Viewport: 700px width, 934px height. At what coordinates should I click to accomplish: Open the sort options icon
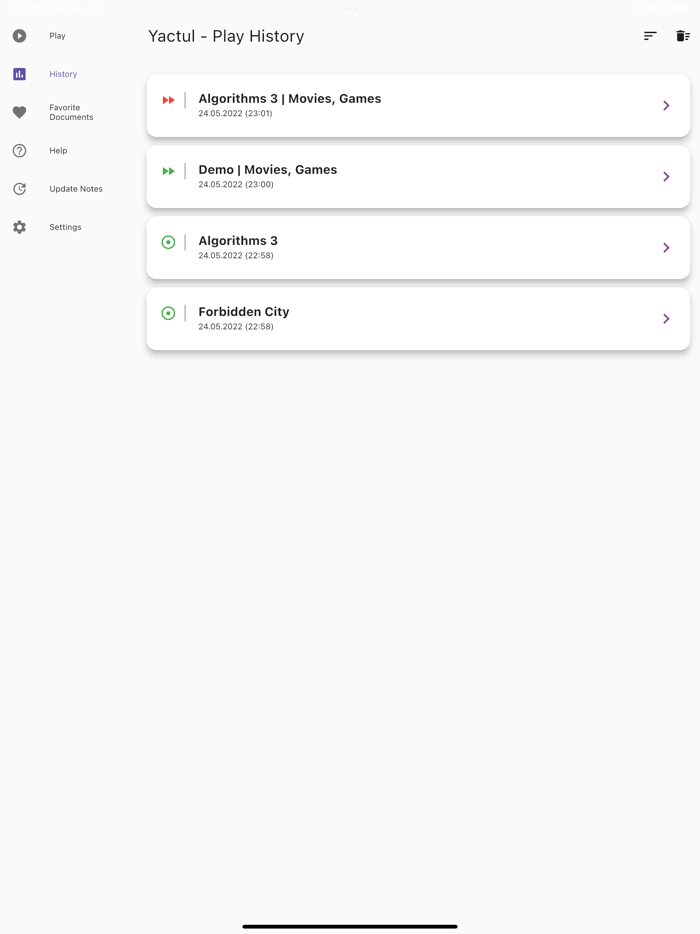[650, 36]
